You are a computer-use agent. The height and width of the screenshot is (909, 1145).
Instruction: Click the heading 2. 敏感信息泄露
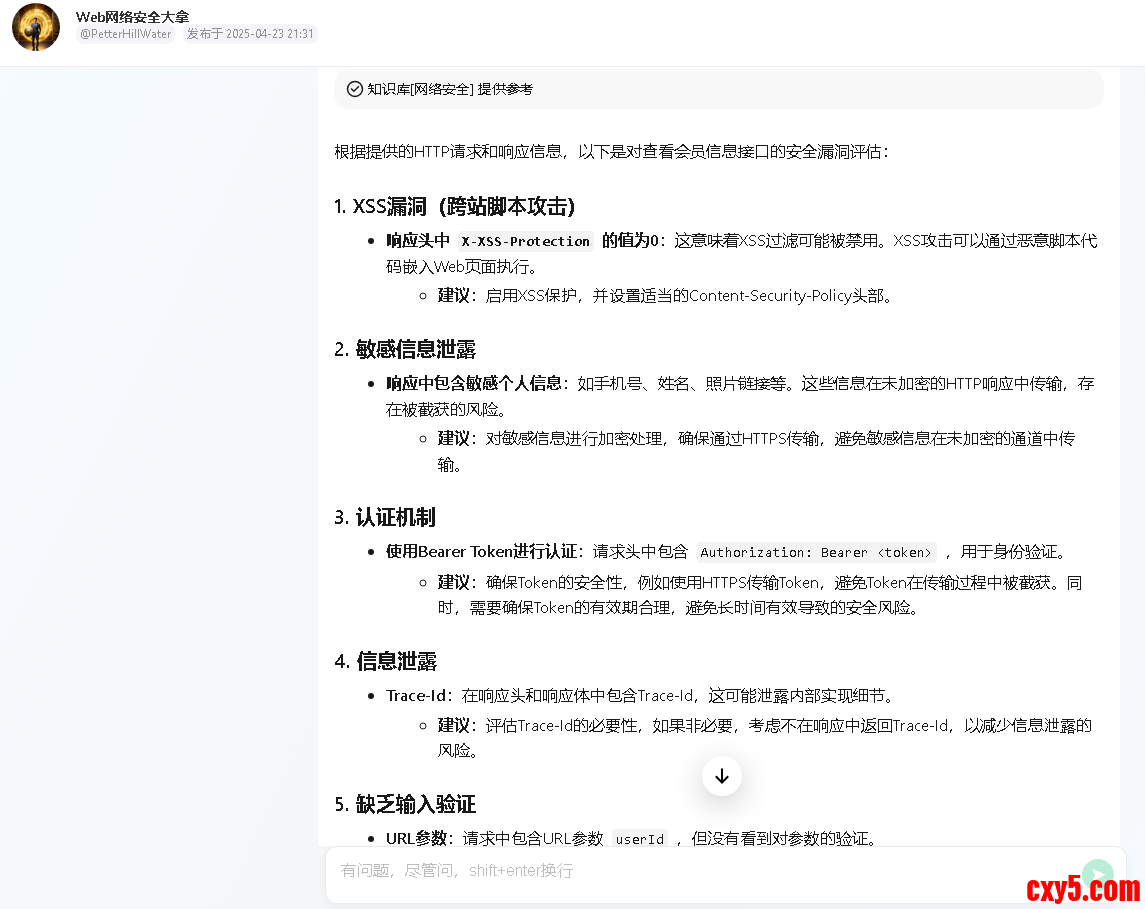click(405, 349)
